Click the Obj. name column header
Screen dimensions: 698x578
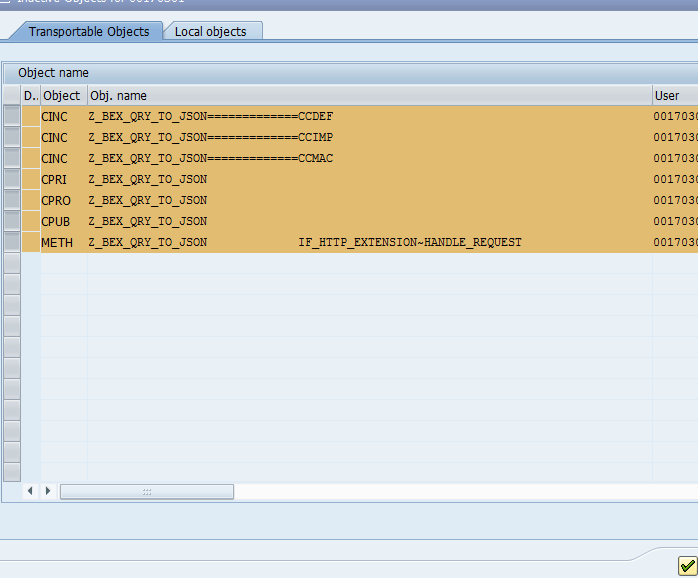click(x=369, y=95)
